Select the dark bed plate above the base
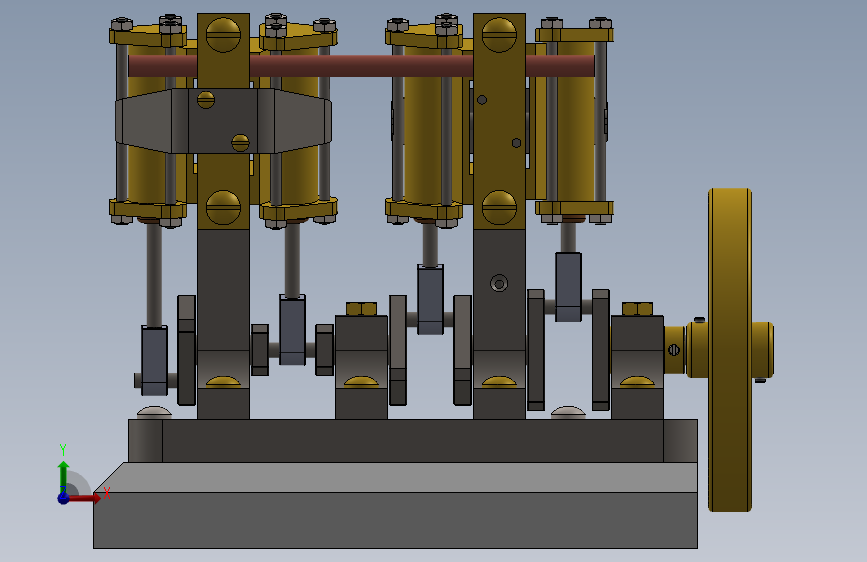 tap(412, 441)
